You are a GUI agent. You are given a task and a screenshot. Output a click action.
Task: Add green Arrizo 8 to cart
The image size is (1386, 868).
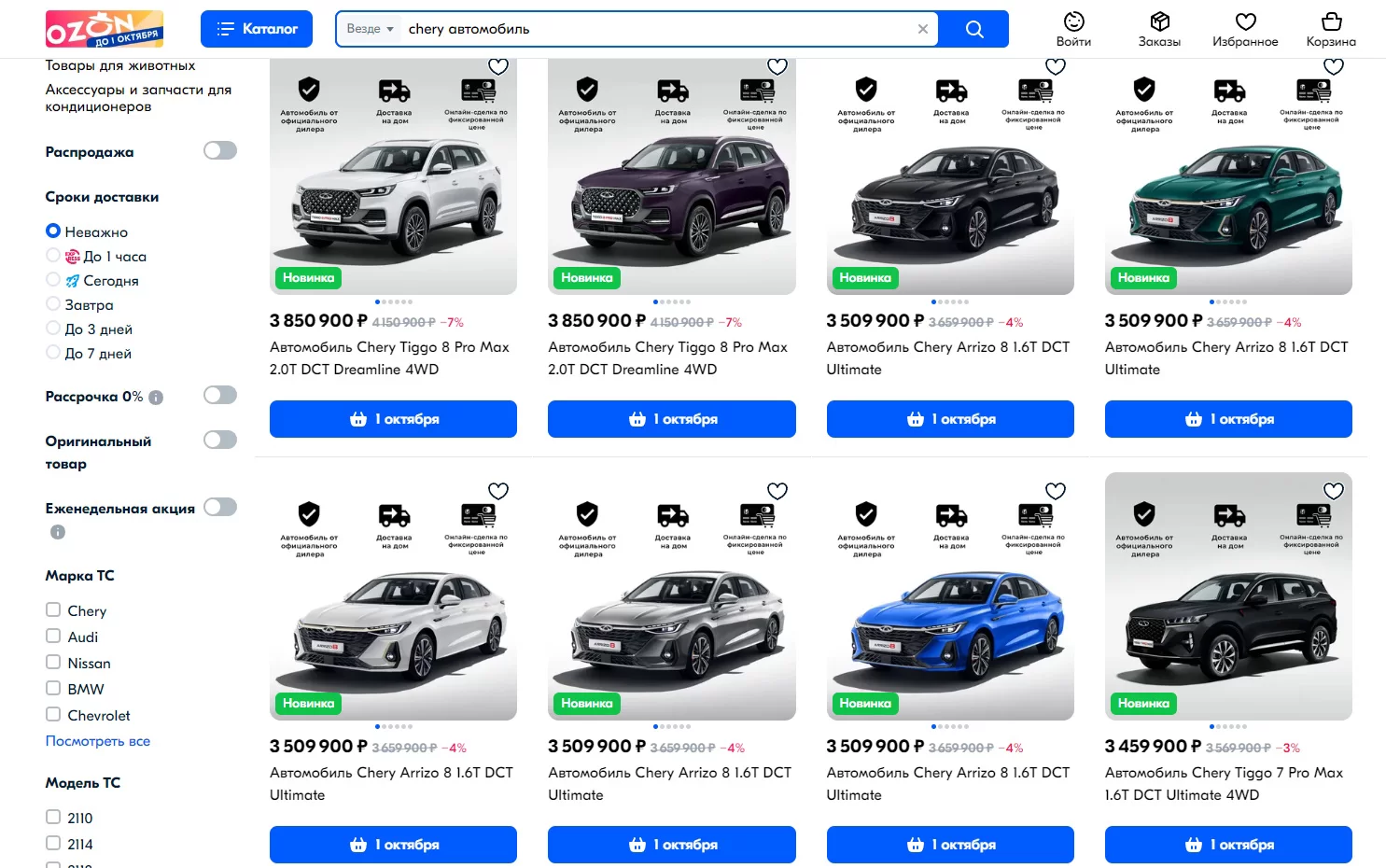(x=1227, y=419)
